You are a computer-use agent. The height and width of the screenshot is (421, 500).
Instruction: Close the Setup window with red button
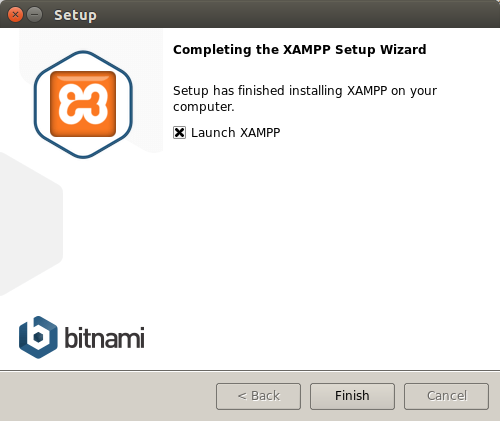15,15
